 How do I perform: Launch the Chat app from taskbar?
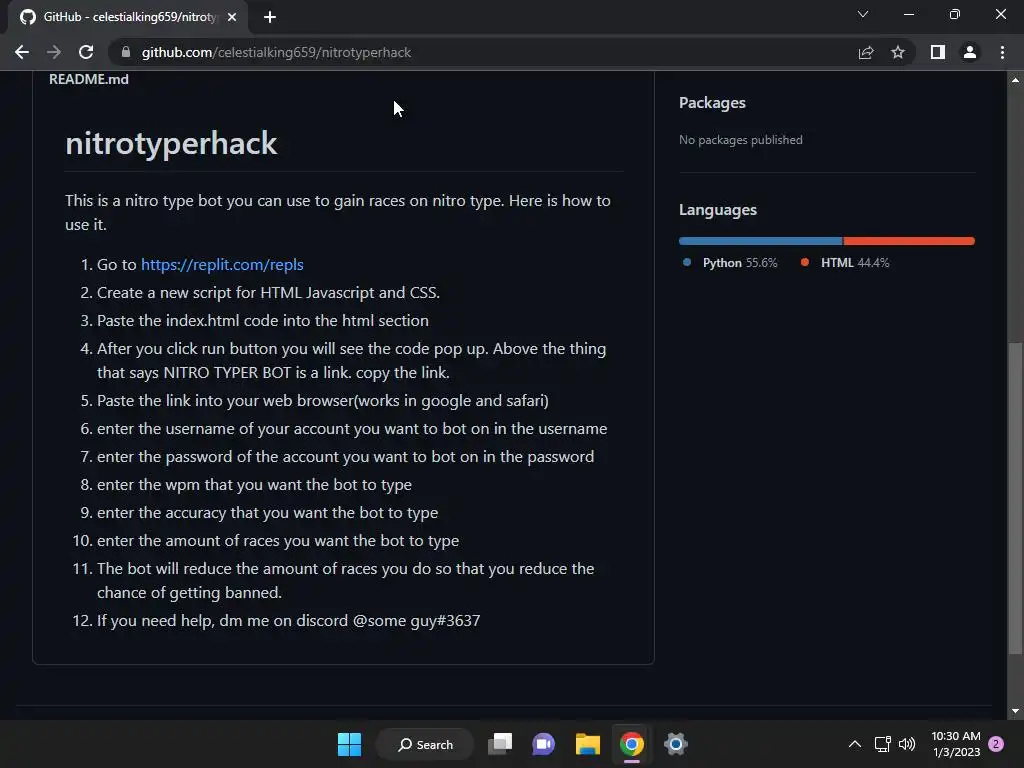pos(543,744)
